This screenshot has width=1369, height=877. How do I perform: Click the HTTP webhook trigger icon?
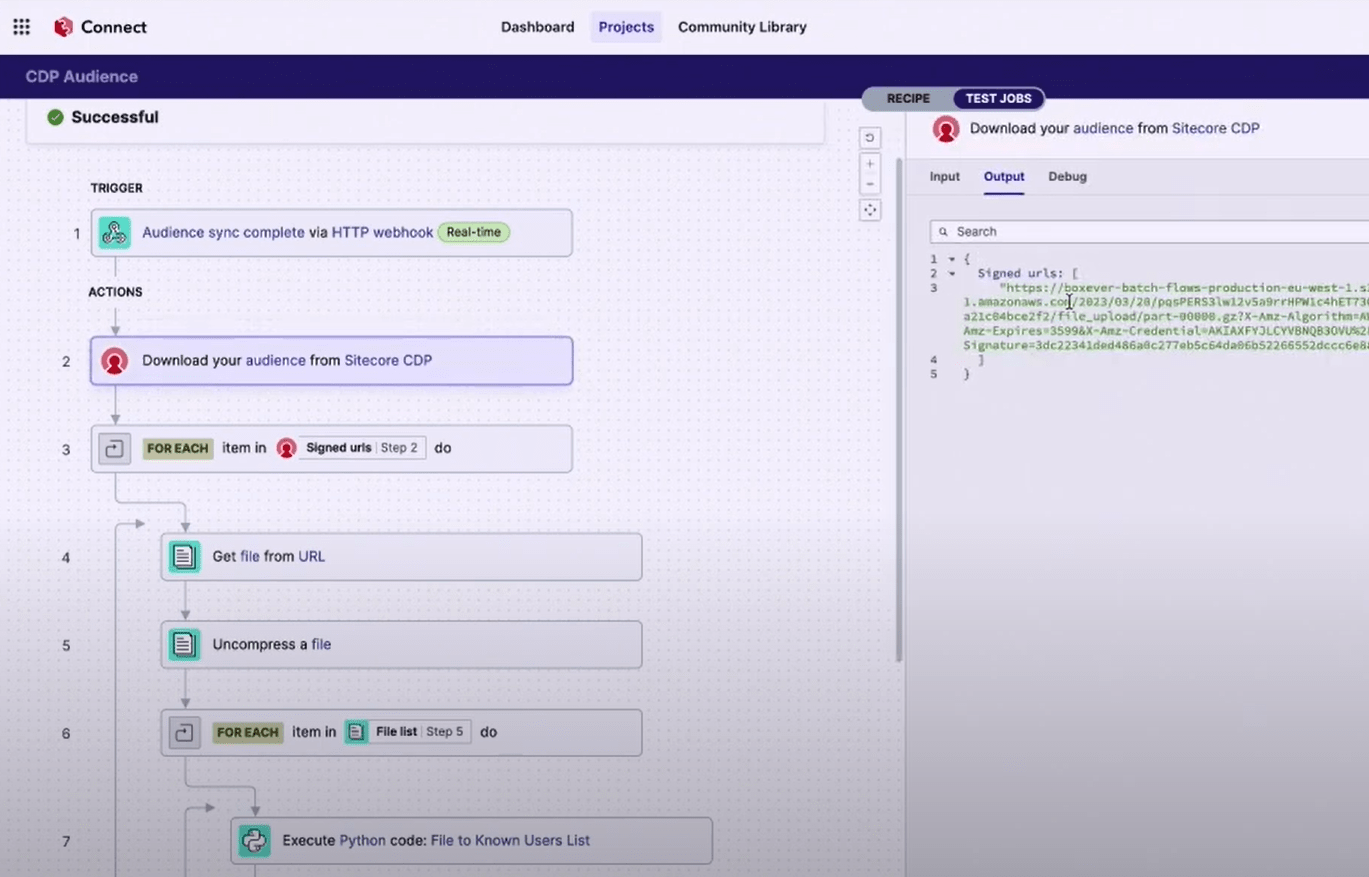coord(115,233)
